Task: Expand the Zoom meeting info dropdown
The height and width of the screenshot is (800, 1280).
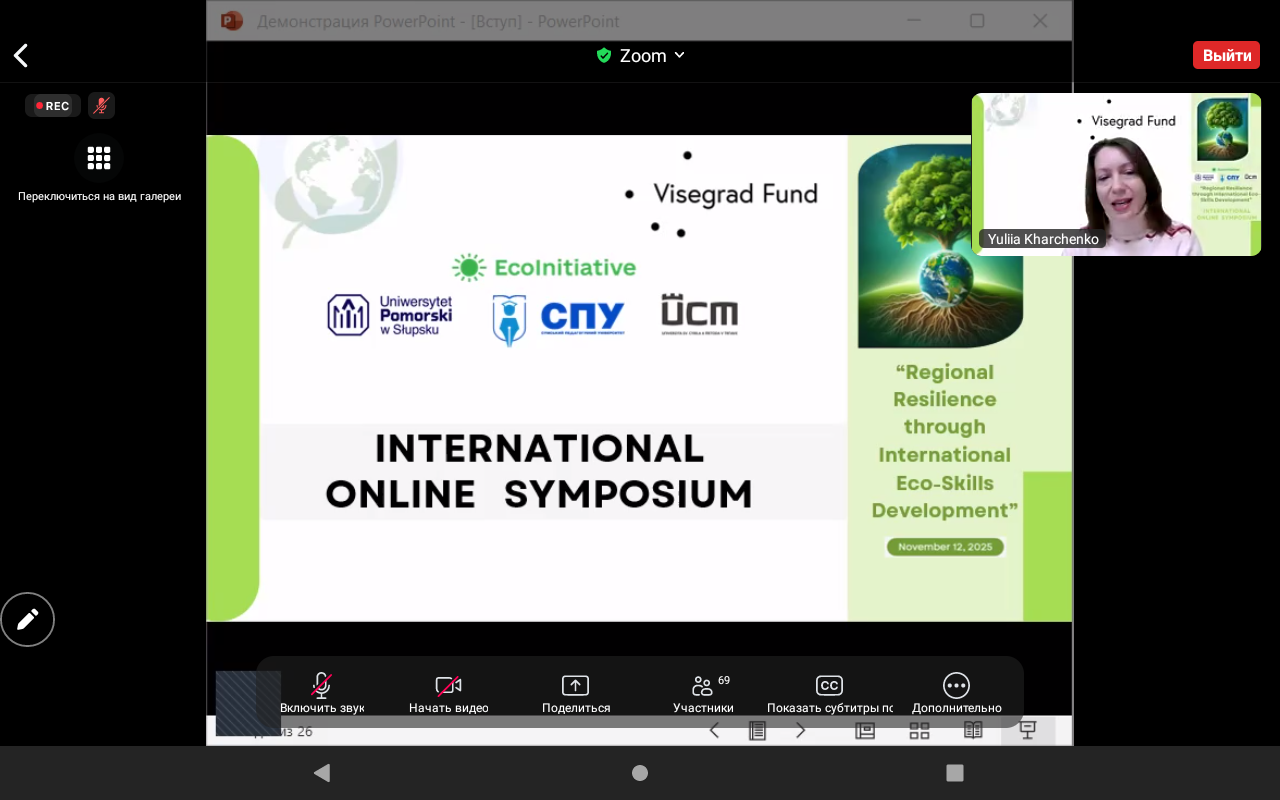Action: [680, 56]
